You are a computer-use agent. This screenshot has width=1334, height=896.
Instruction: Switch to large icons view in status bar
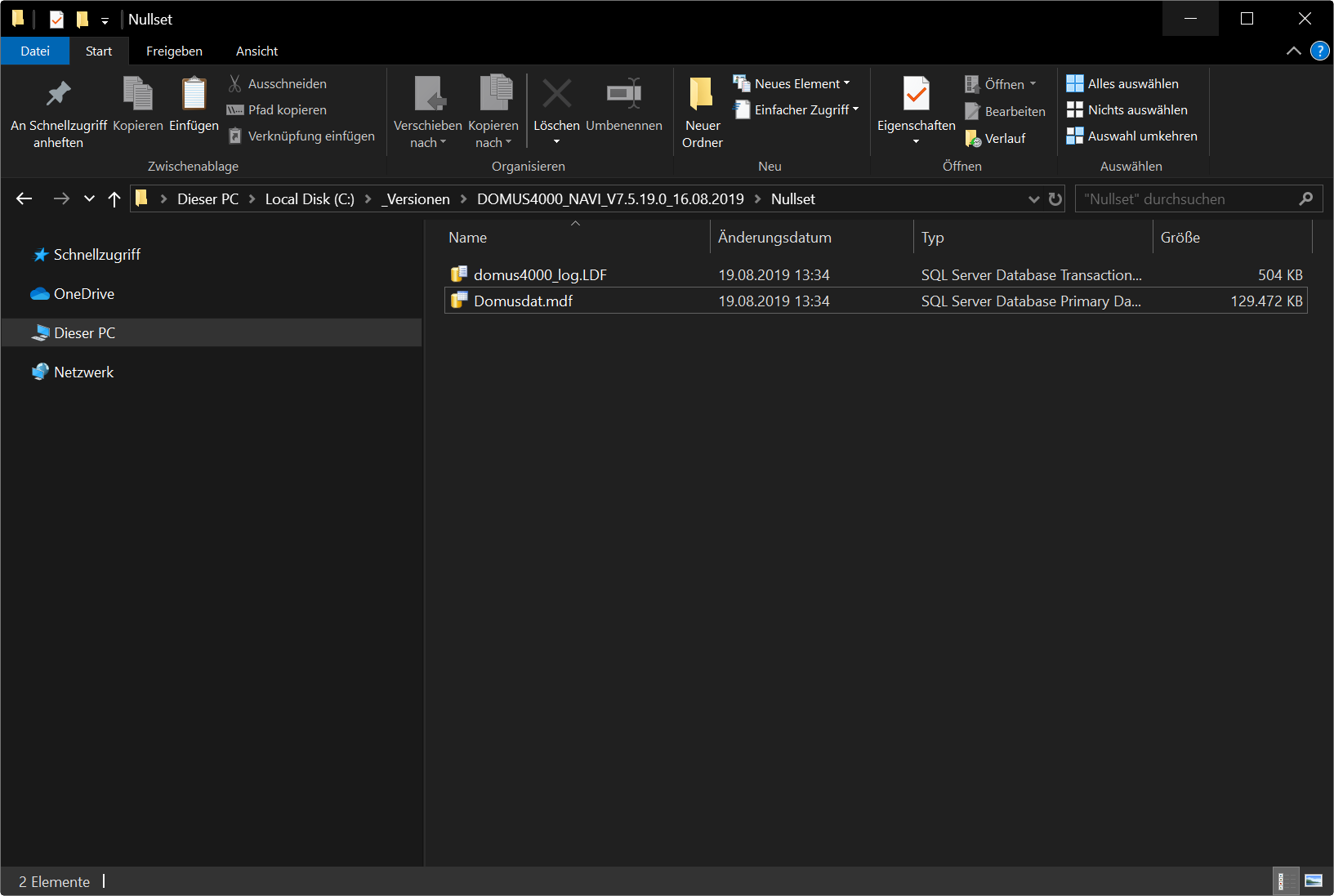pos(1314,881)
